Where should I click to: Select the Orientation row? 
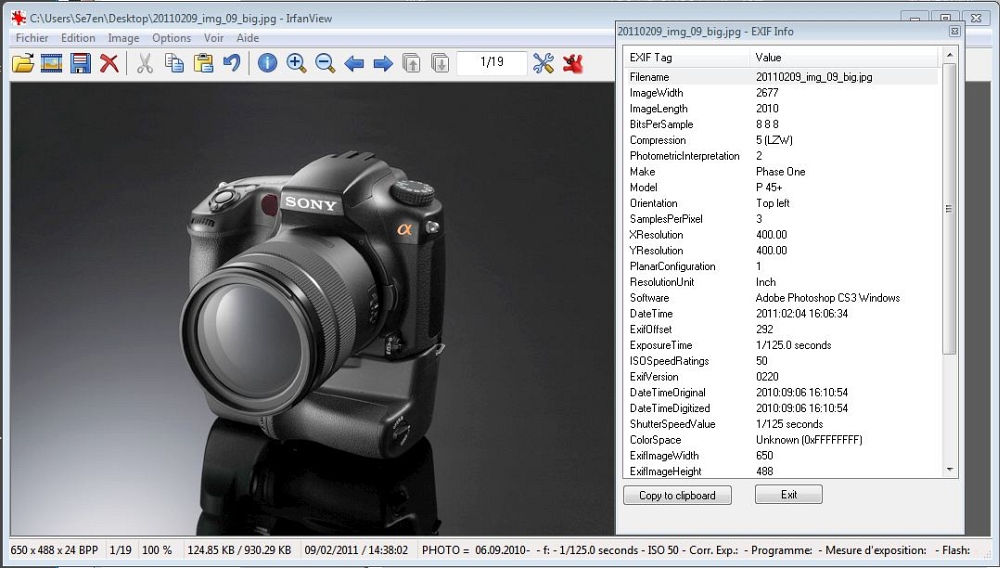[781, 203]
